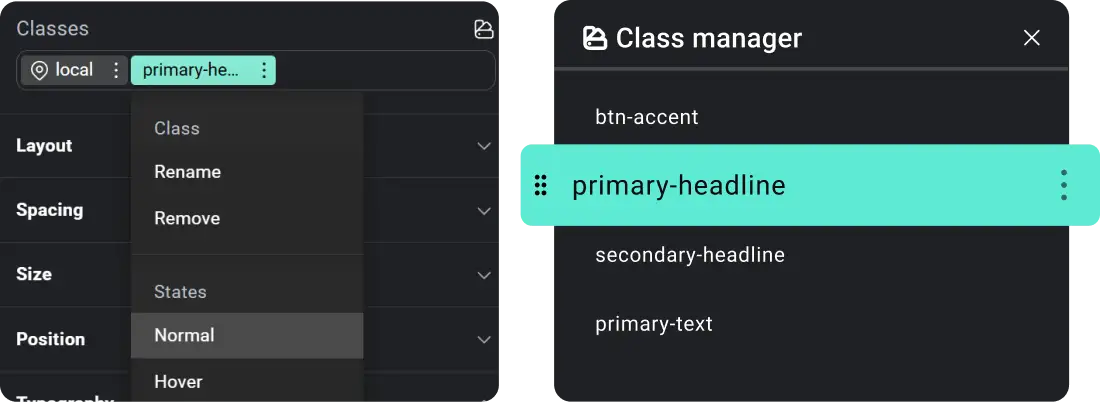Choose Remove from class menu
1100x402 pixels.
tap(187, 218)
